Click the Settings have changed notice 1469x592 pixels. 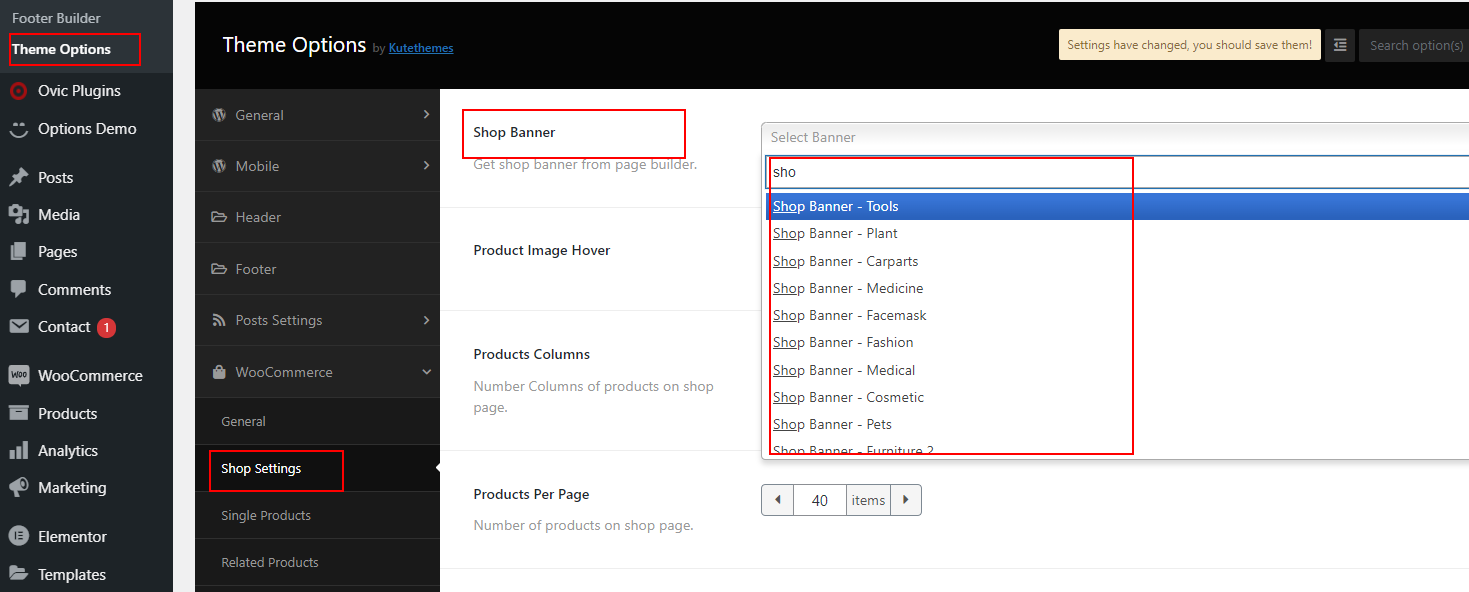coord(1190,45)
